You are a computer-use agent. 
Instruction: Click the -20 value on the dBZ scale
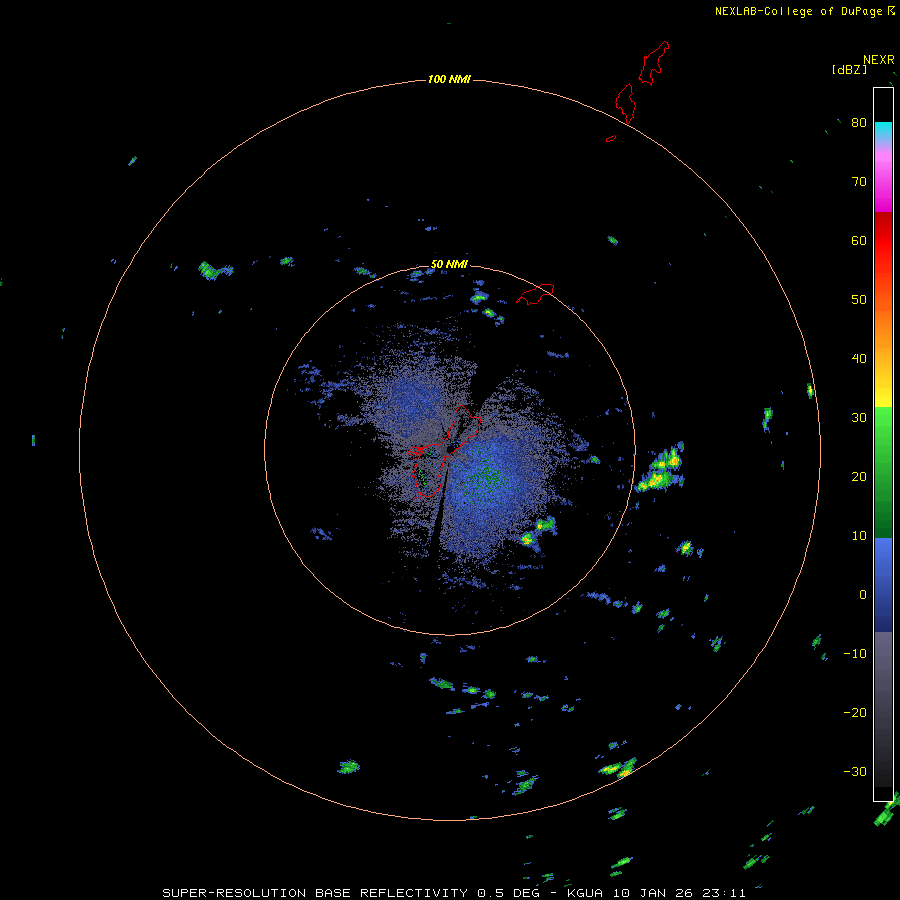click(855, 712)
